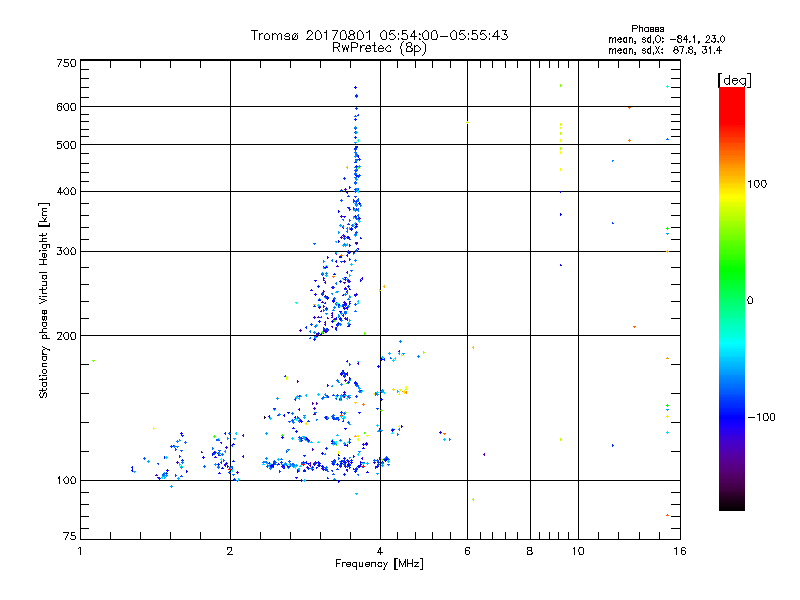Click the colorbar tick label '0'

(749, 301)
